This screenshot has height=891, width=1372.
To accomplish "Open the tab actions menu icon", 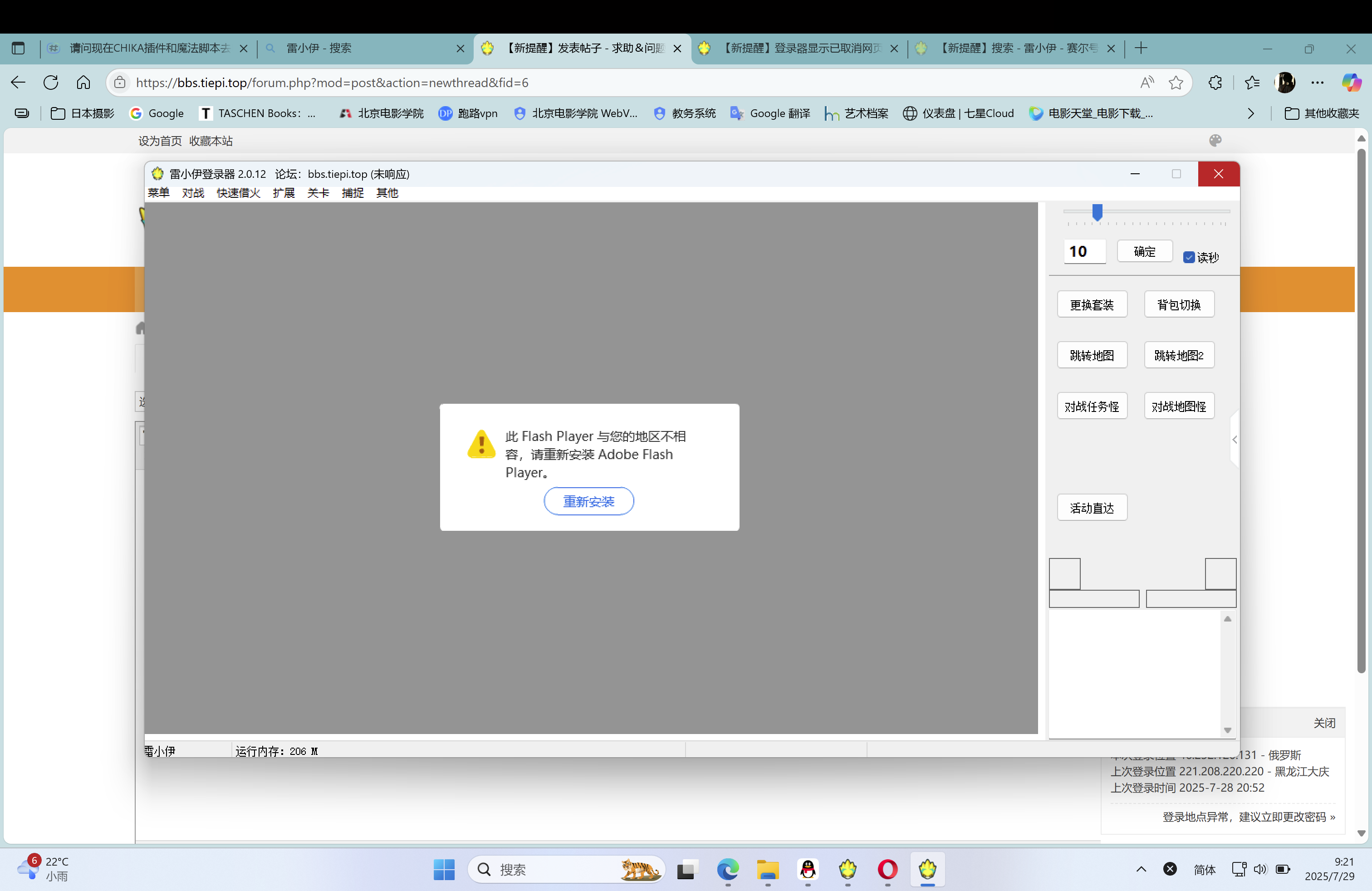I will pos(19,49).
